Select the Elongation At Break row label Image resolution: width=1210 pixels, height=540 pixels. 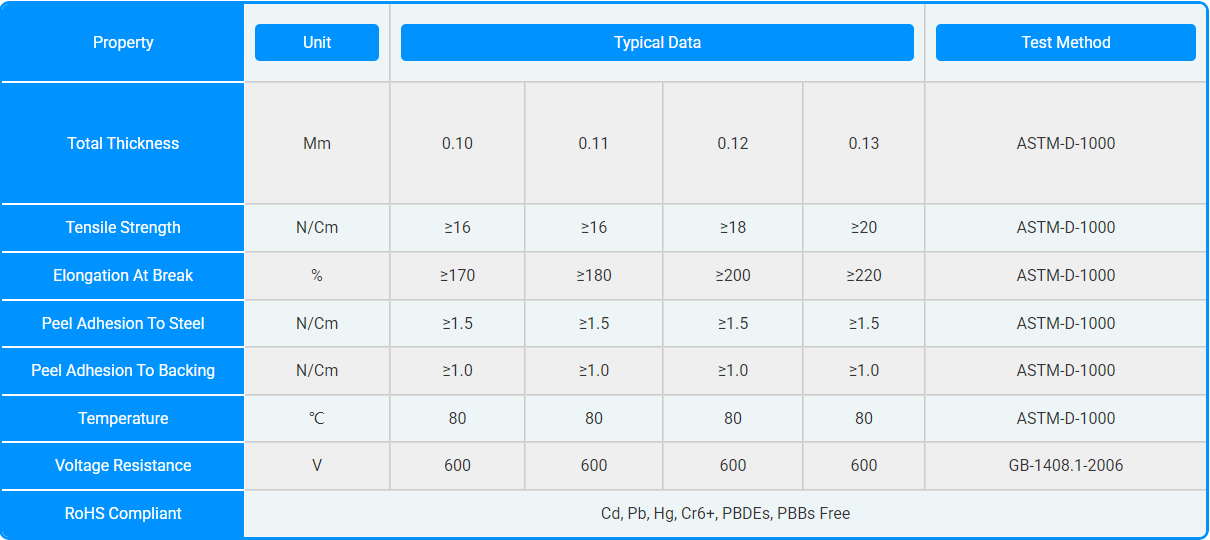(x=123, y=275)
